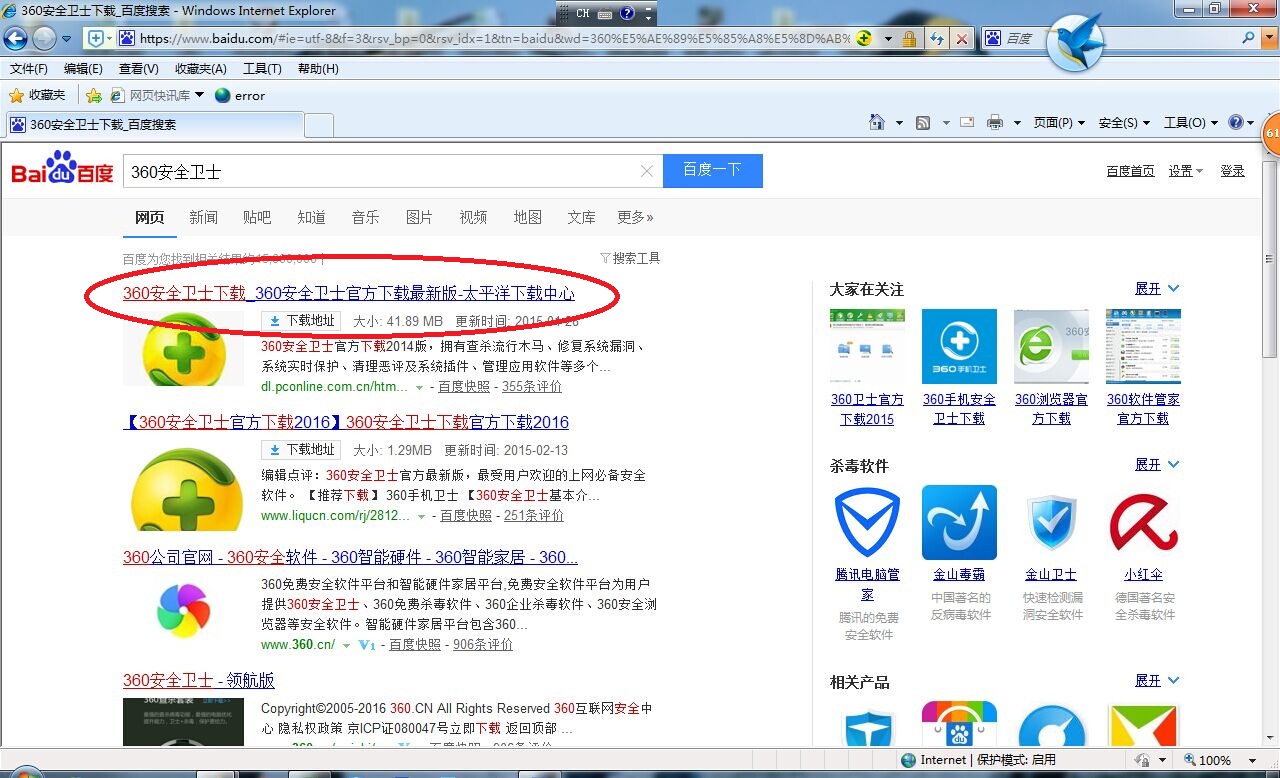Screen dimensions: 1280x778
Task: Open the 360安全卫士 - 领航版 result link
Action: [x=199, y=680]
